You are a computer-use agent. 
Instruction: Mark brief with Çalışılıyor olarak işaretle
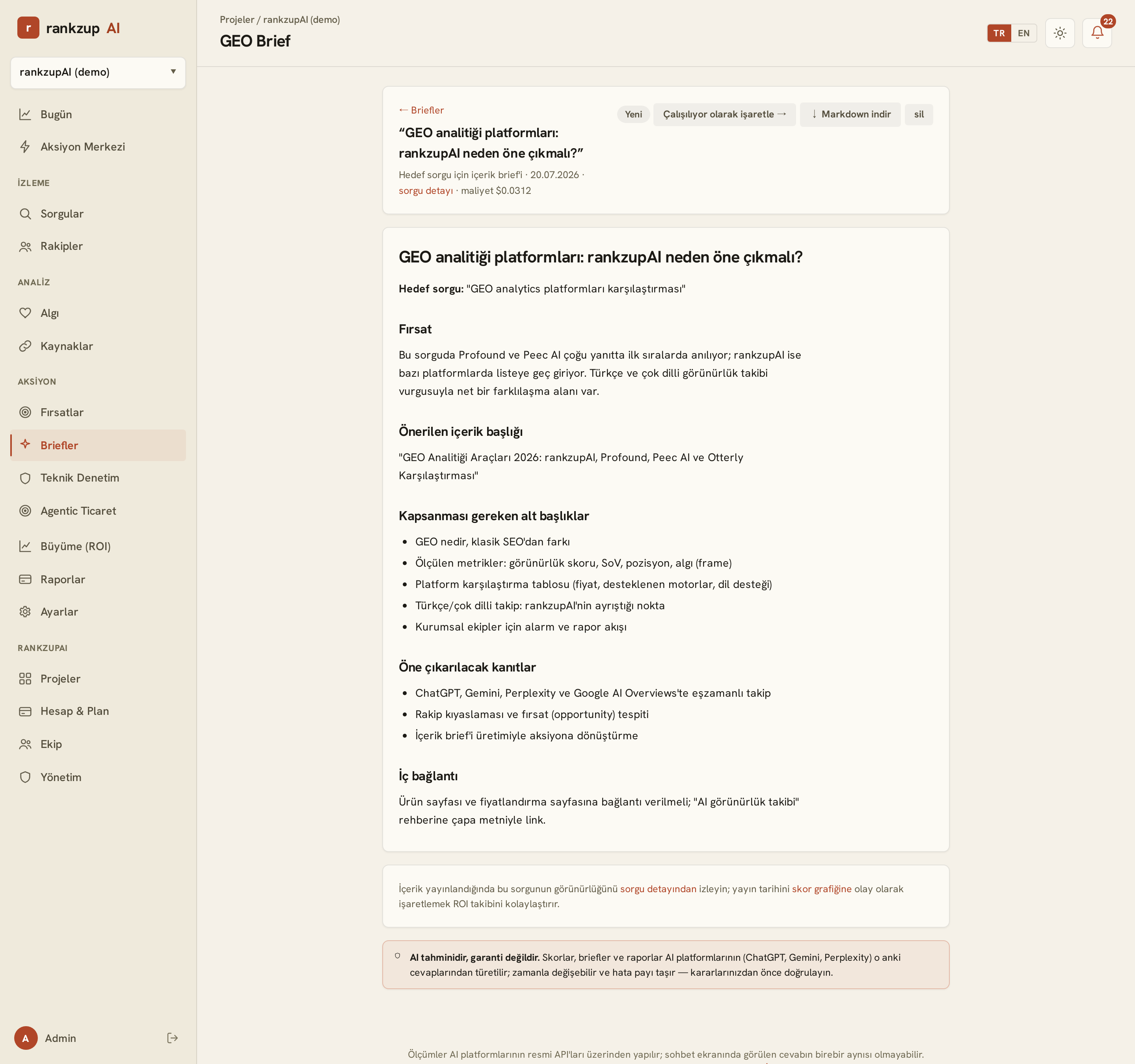pyautogui.click(x=724, y=114)
